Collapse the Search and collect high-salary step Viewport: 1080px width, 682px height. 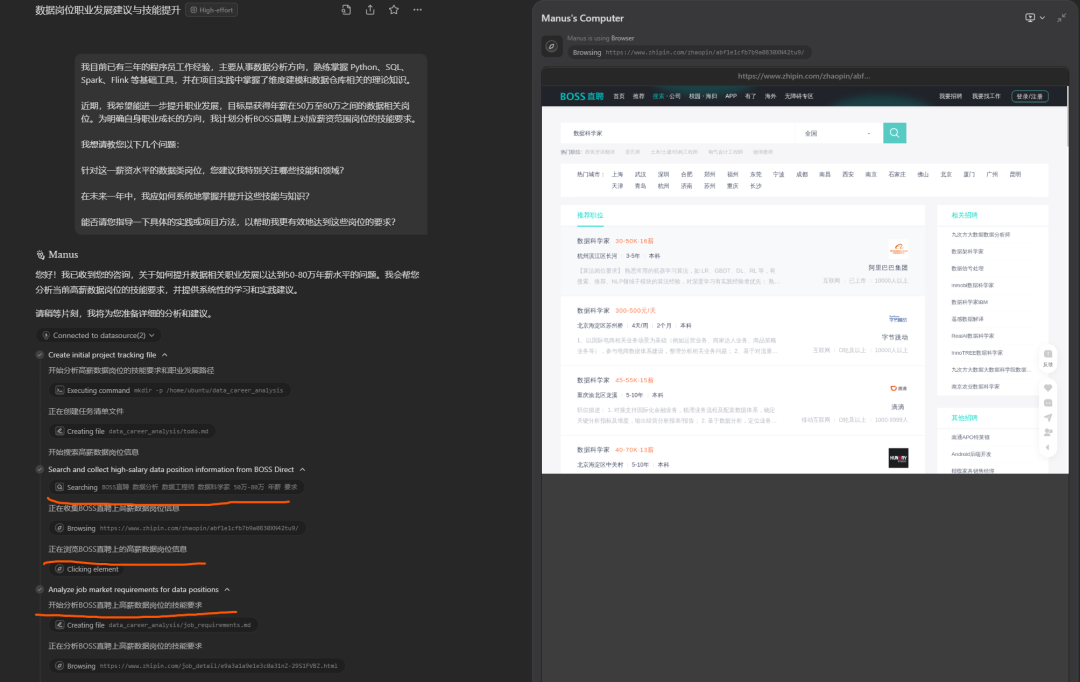302,470
